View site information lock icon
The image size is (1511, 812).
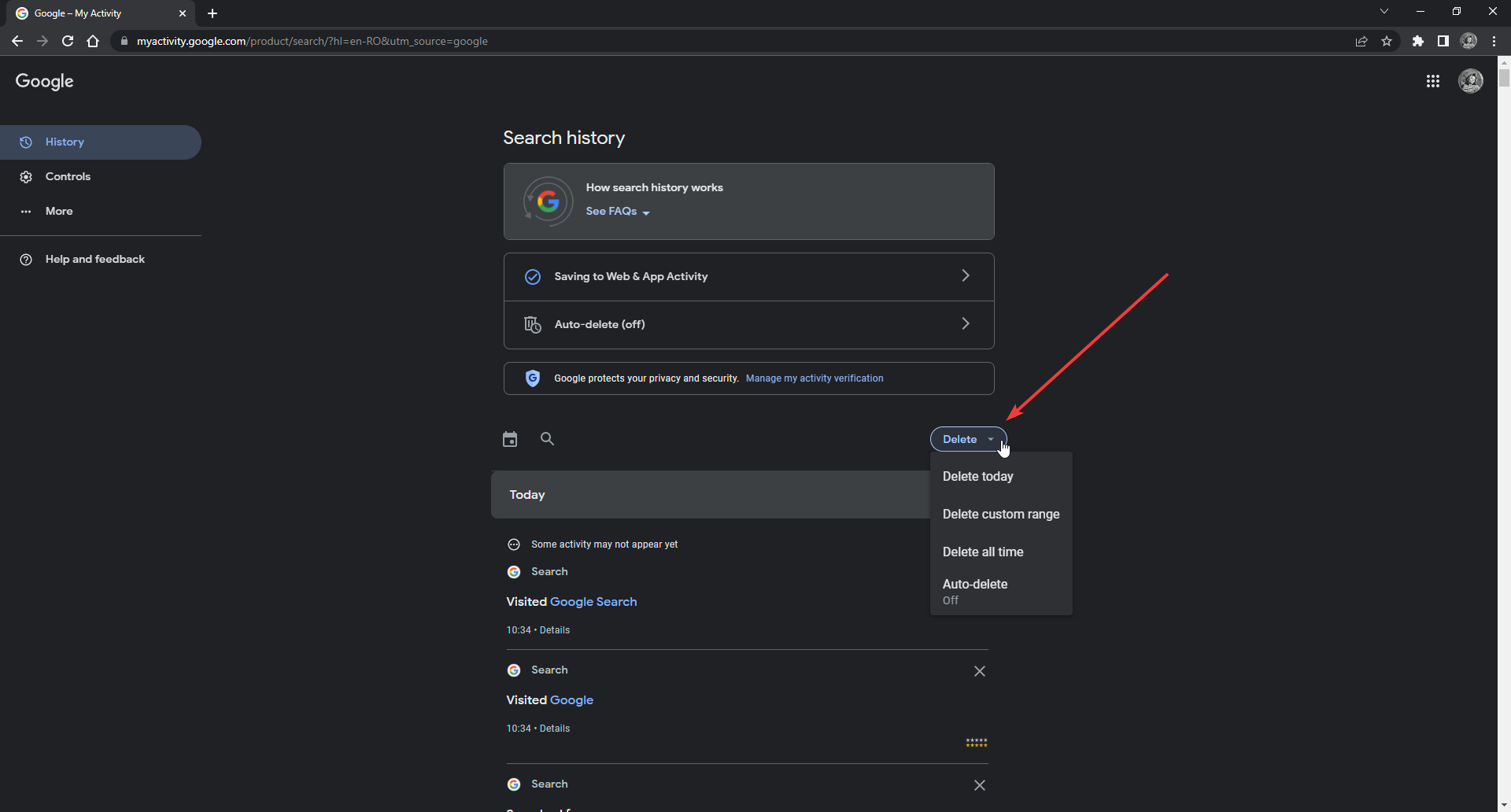[x=124, y=41]
